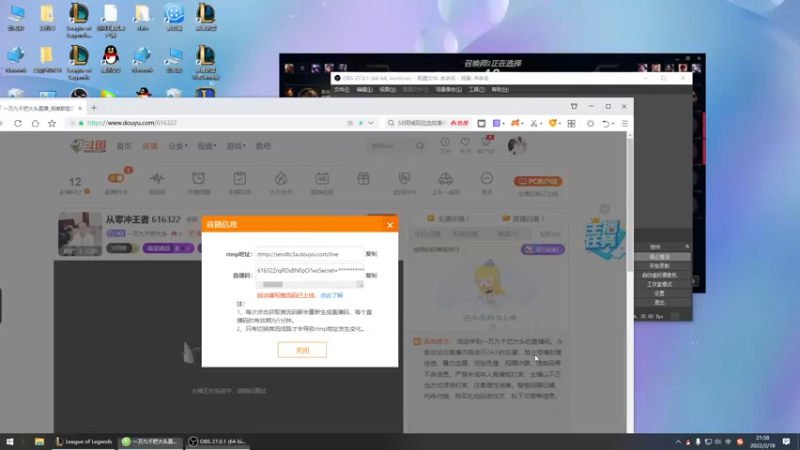Collapse the floating 任务 widget minus button
Screen dimensions: 800x450
click(x=605, y=208)
